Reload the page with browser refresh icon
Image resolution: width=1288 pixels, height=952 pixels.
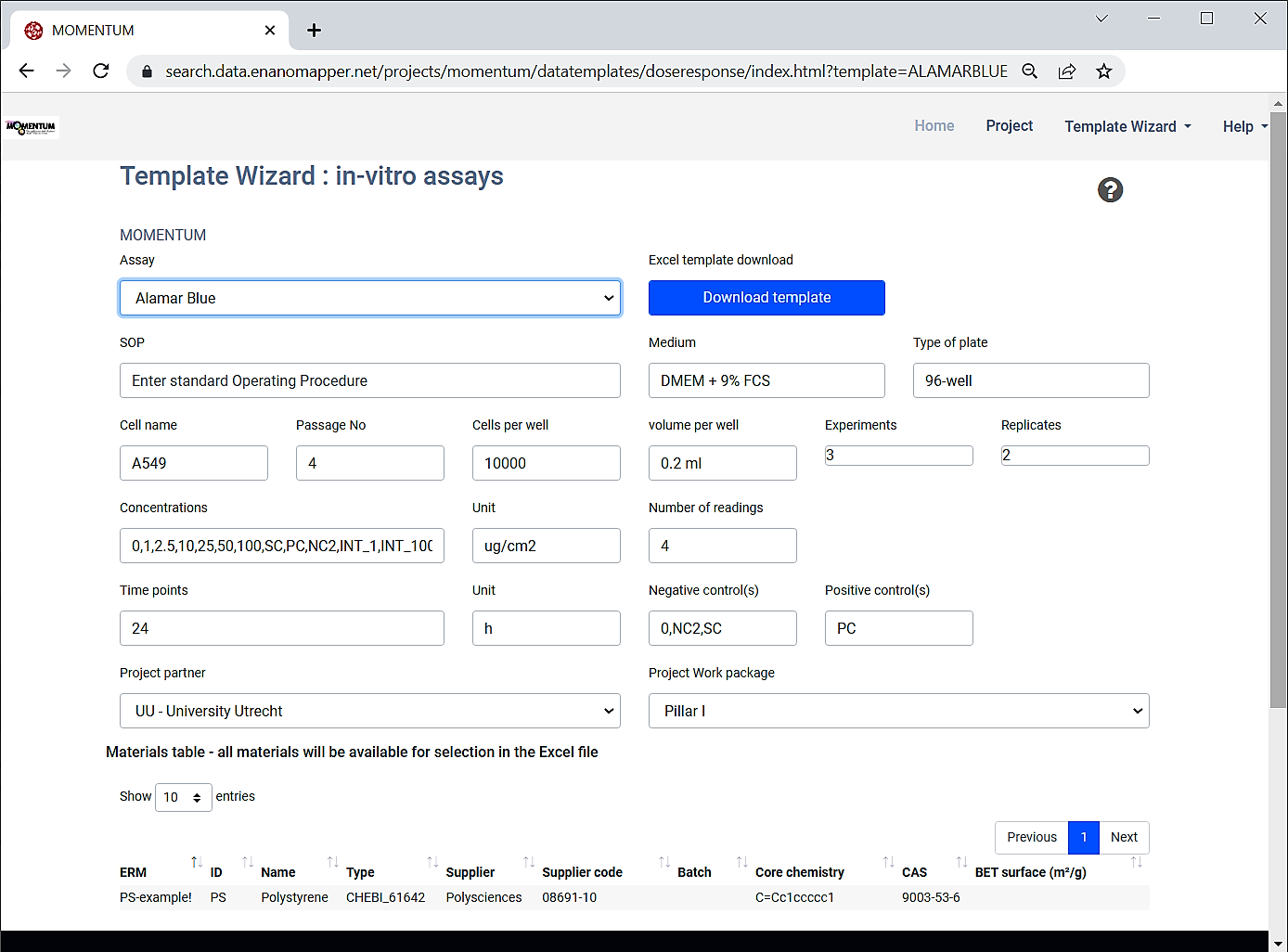click(x=101, y=71)
